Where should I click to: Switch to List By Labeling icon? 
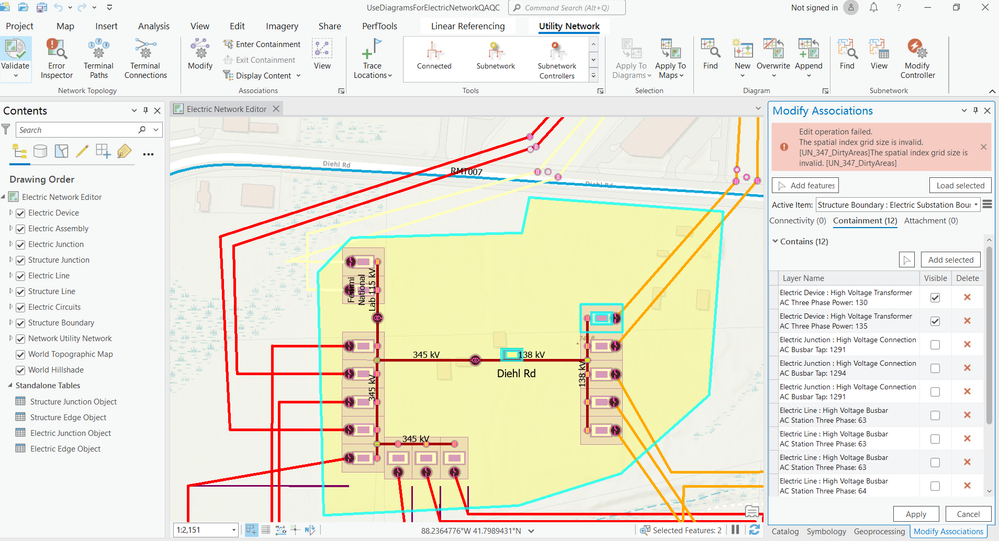[x=124, y=152]
